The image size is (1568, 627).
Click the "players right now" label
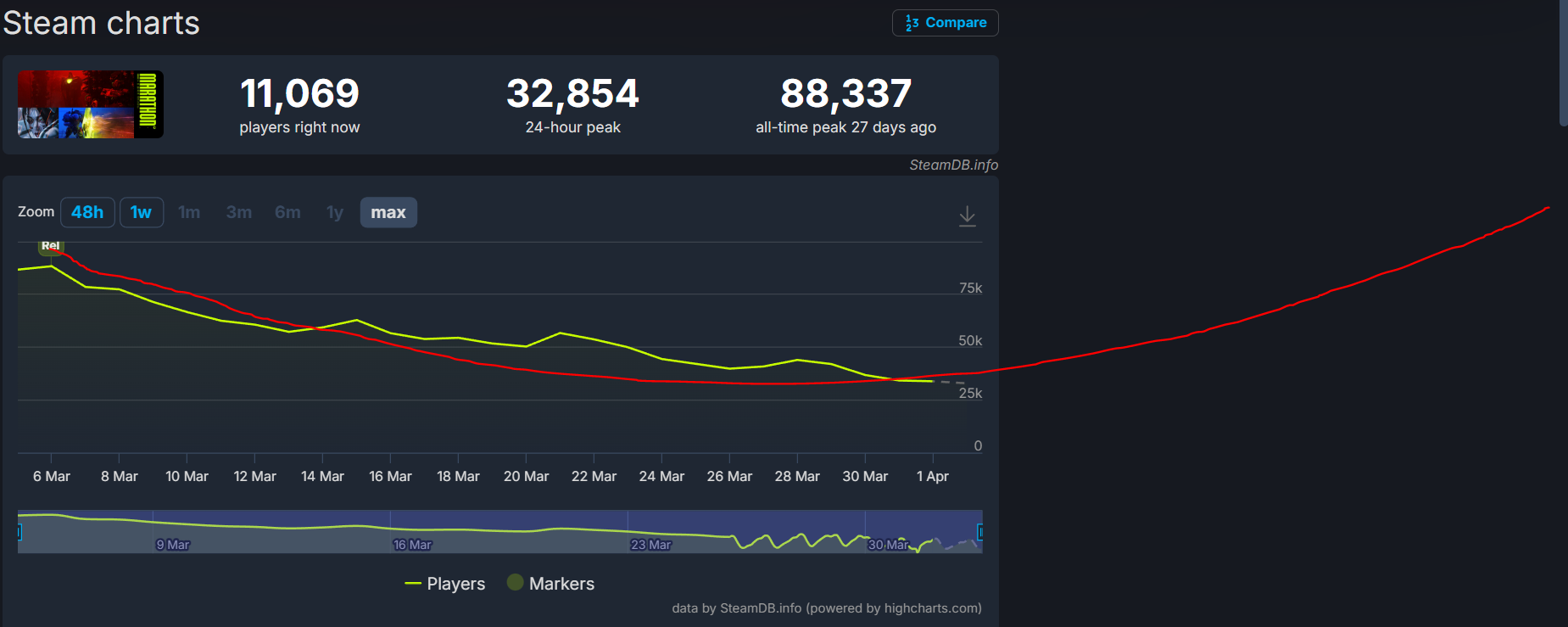coord(299,127)
